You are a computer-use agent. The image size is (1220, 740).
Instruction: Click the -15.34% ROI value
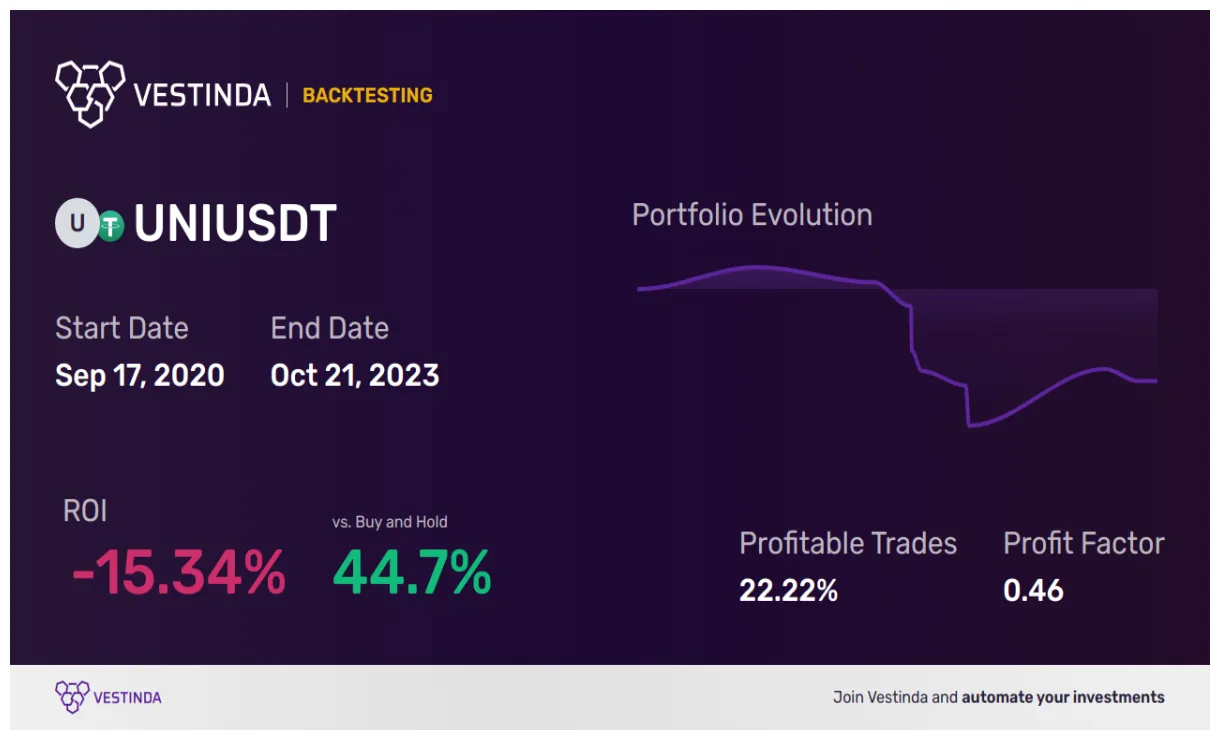(x=178, y=573)
